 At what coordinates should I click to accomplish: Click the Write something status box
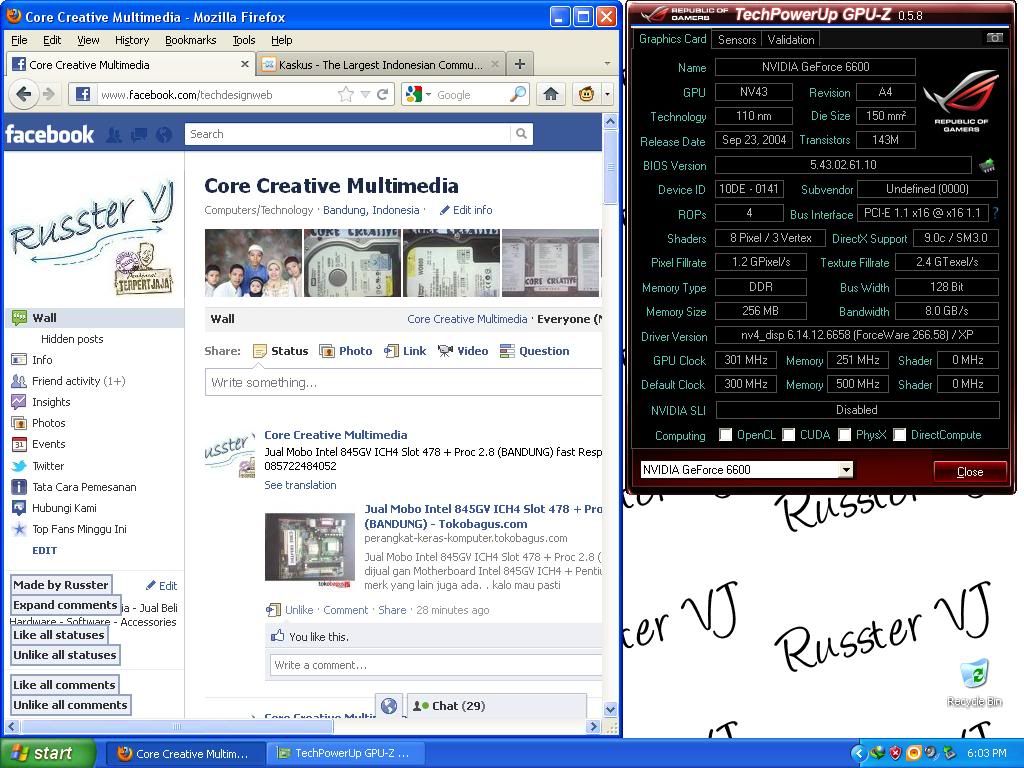pos(404,382)
